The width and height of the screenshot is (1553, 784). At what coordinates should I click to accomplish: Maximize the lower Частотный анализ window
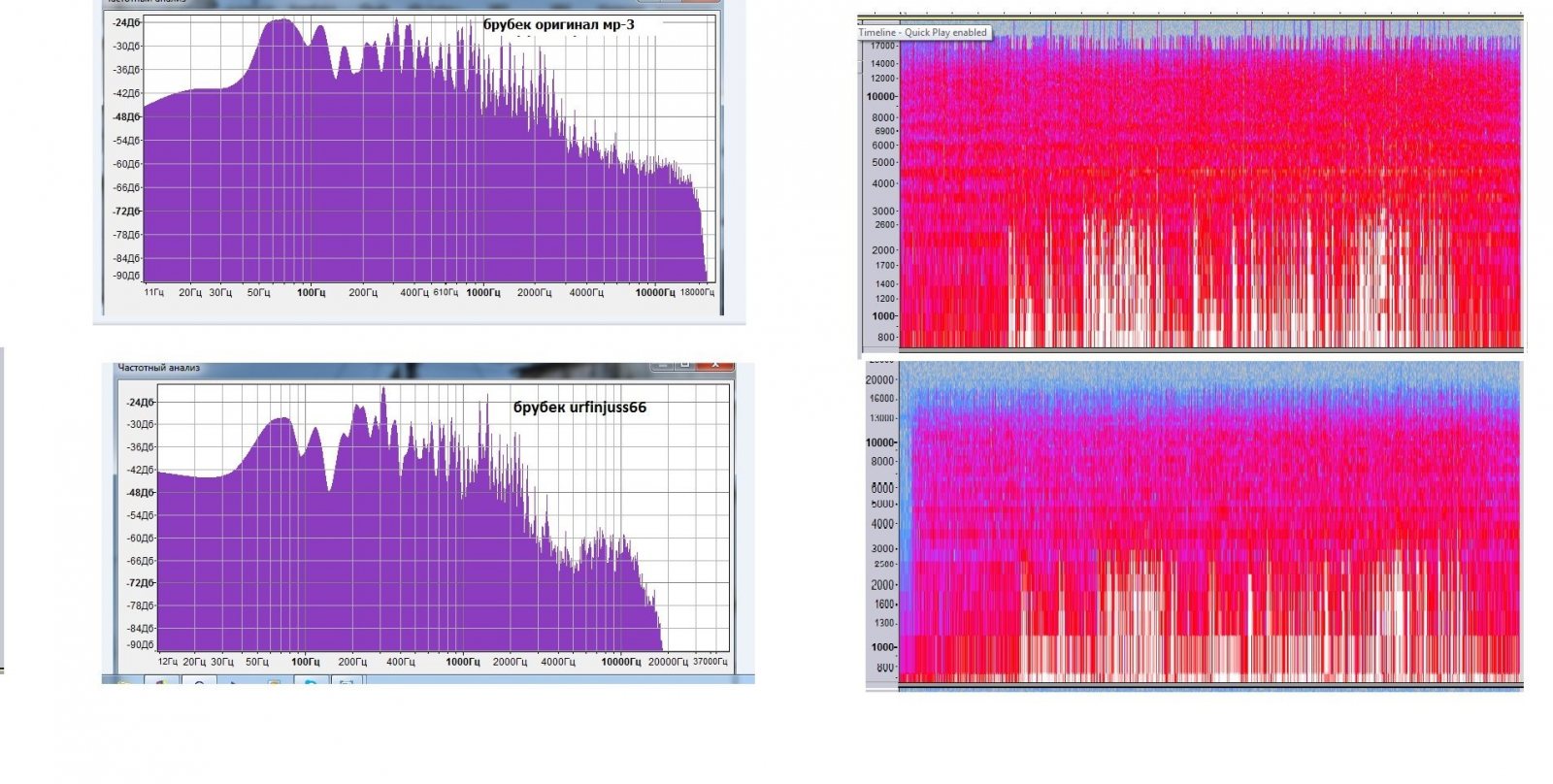686,365
